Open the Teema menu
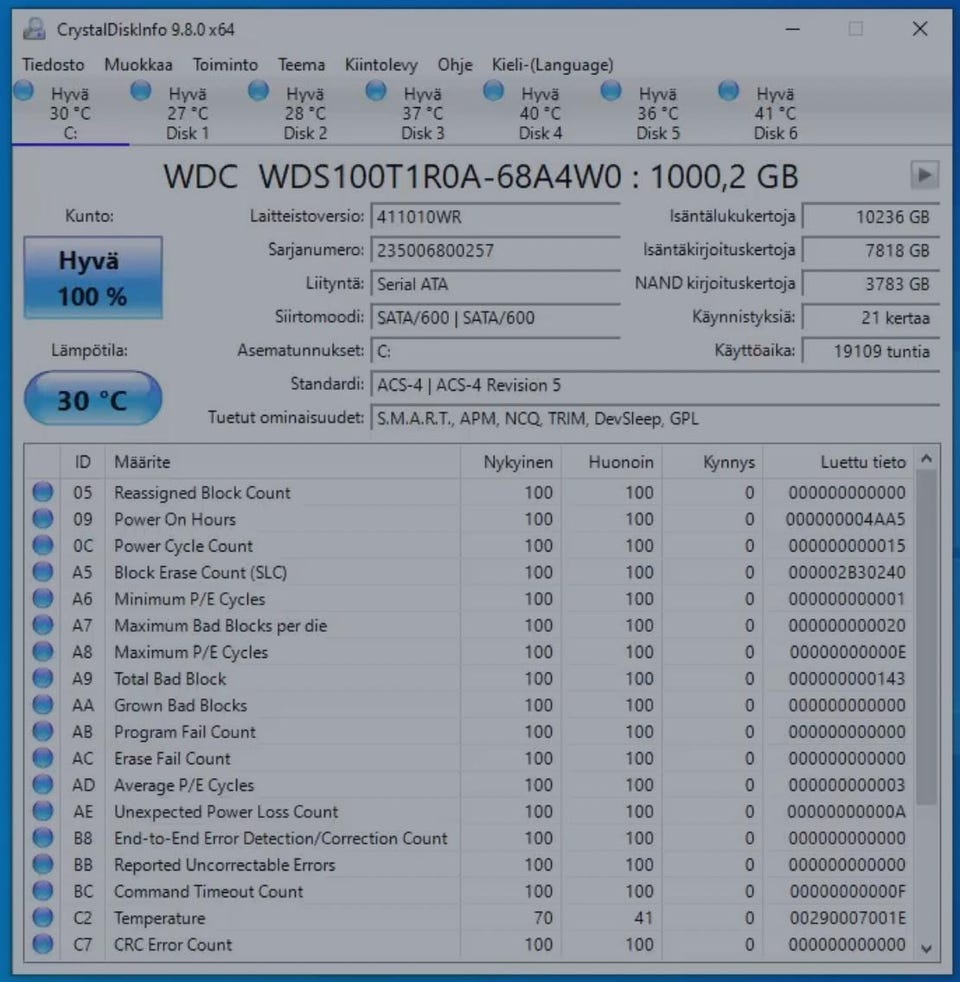Screen dimensions: 960x982 302,65
